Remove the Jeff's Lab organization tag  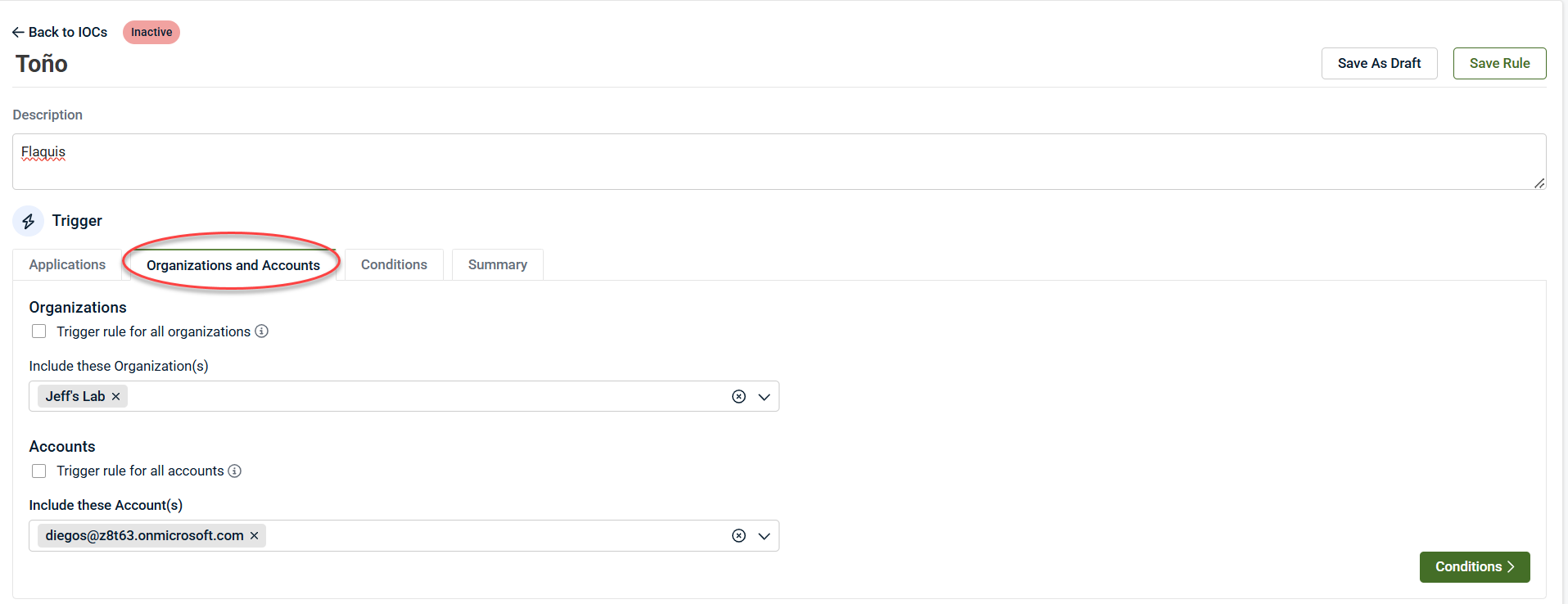[x=115, y=397]
